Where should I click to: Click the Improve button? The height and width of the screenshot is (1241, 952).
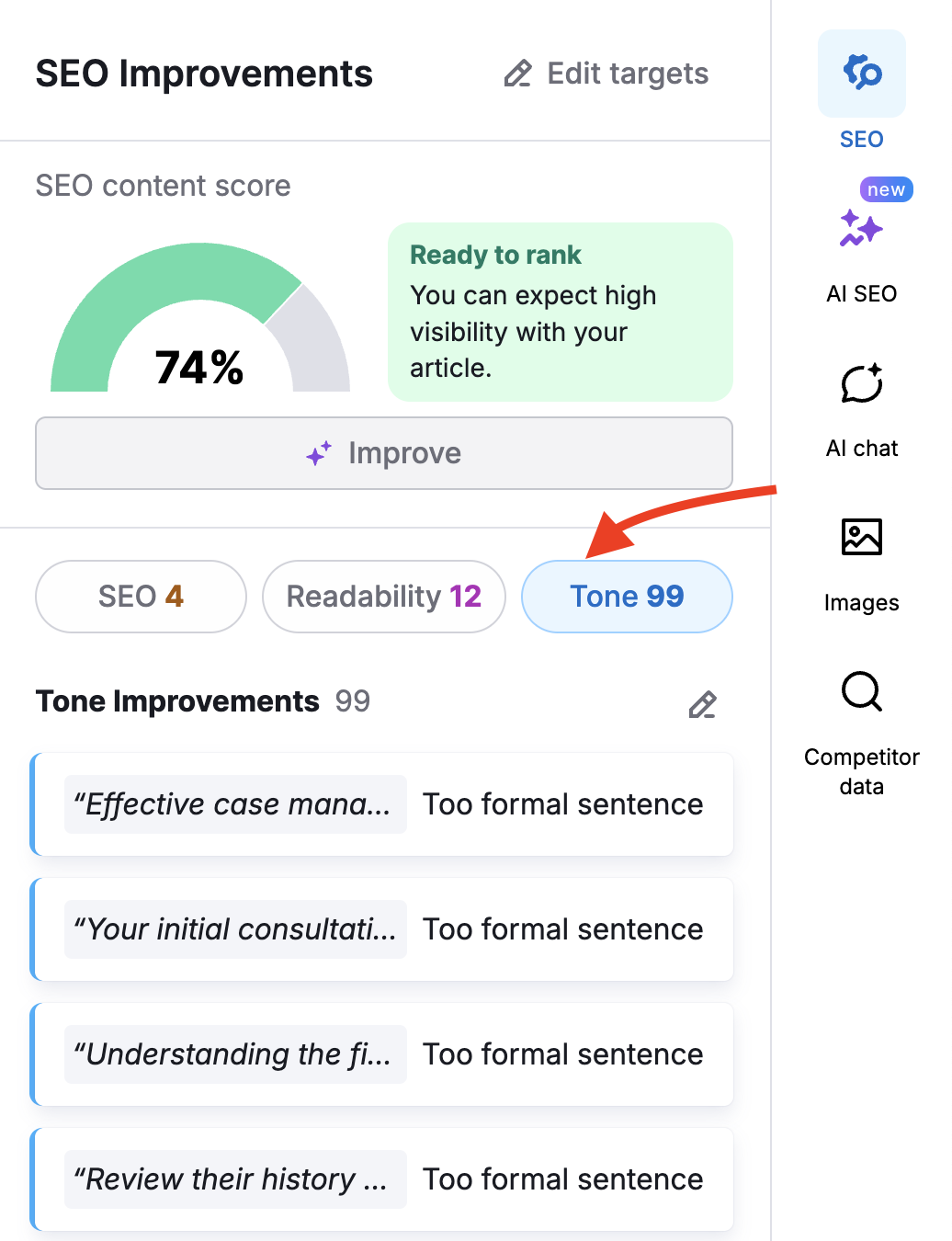click(x=383, y=453)
